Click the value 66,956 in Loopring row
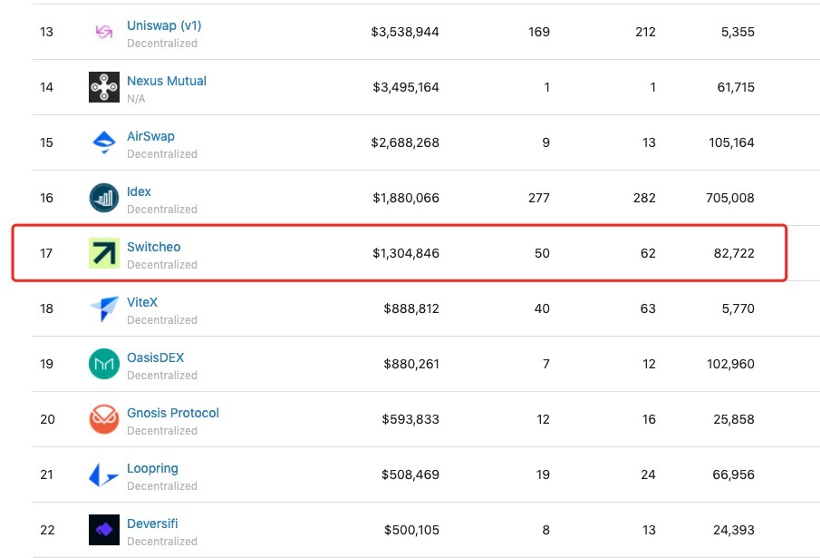The image size is (820, 558). pyautogui.click(x=734, y=475)
